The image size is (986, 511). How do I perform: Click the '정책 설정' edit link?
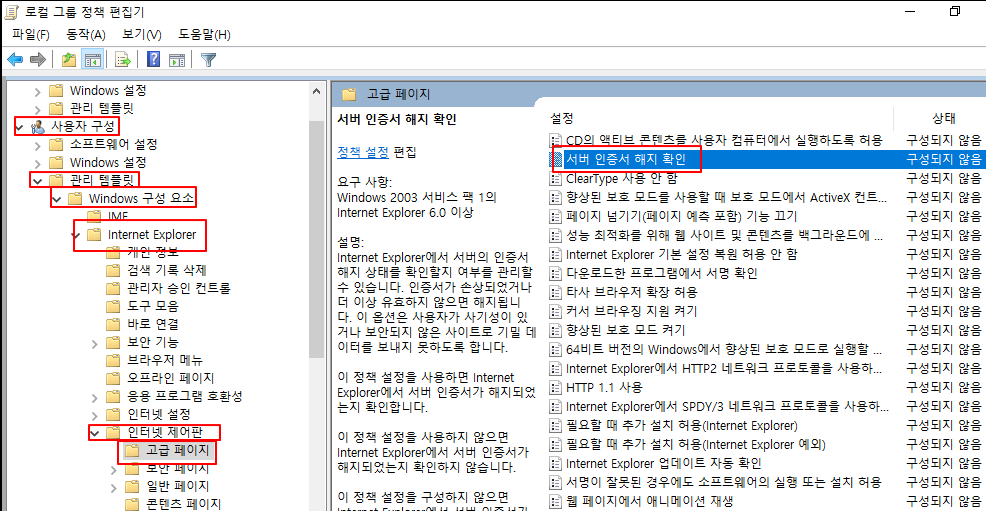pos(363,152)
